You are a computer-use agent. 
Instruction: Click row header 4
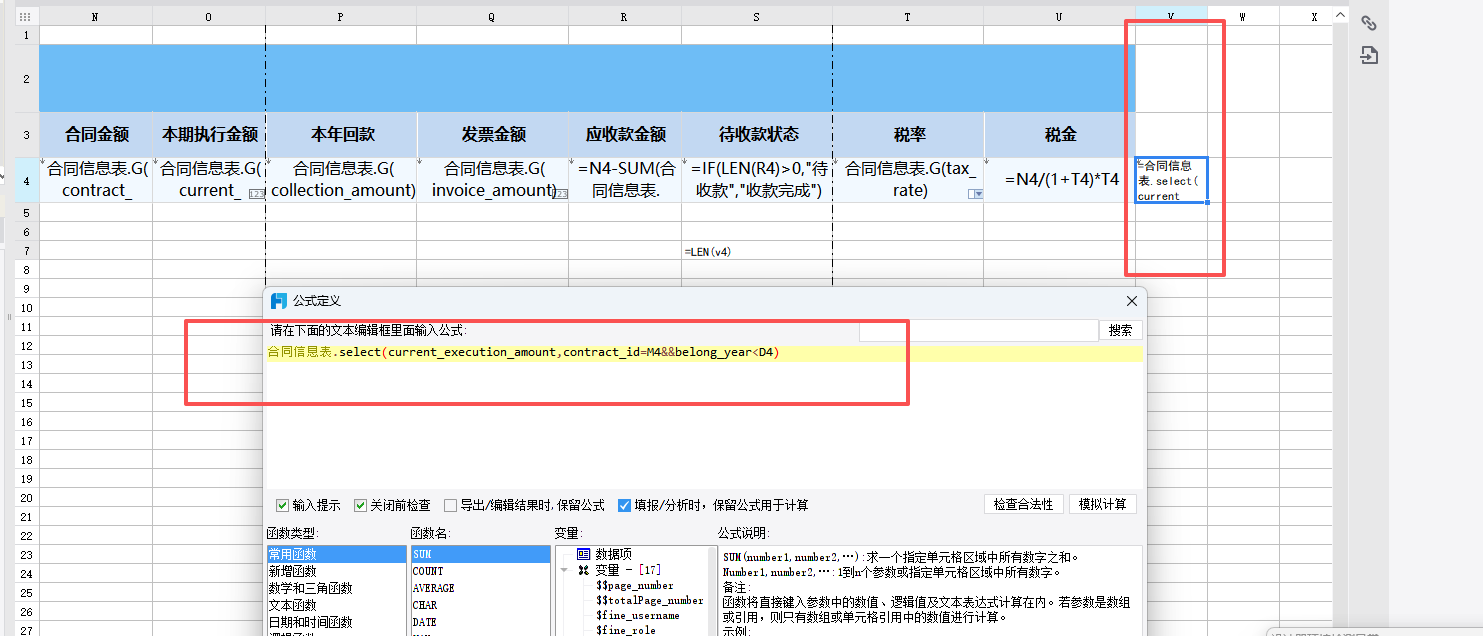click(26, 180)
